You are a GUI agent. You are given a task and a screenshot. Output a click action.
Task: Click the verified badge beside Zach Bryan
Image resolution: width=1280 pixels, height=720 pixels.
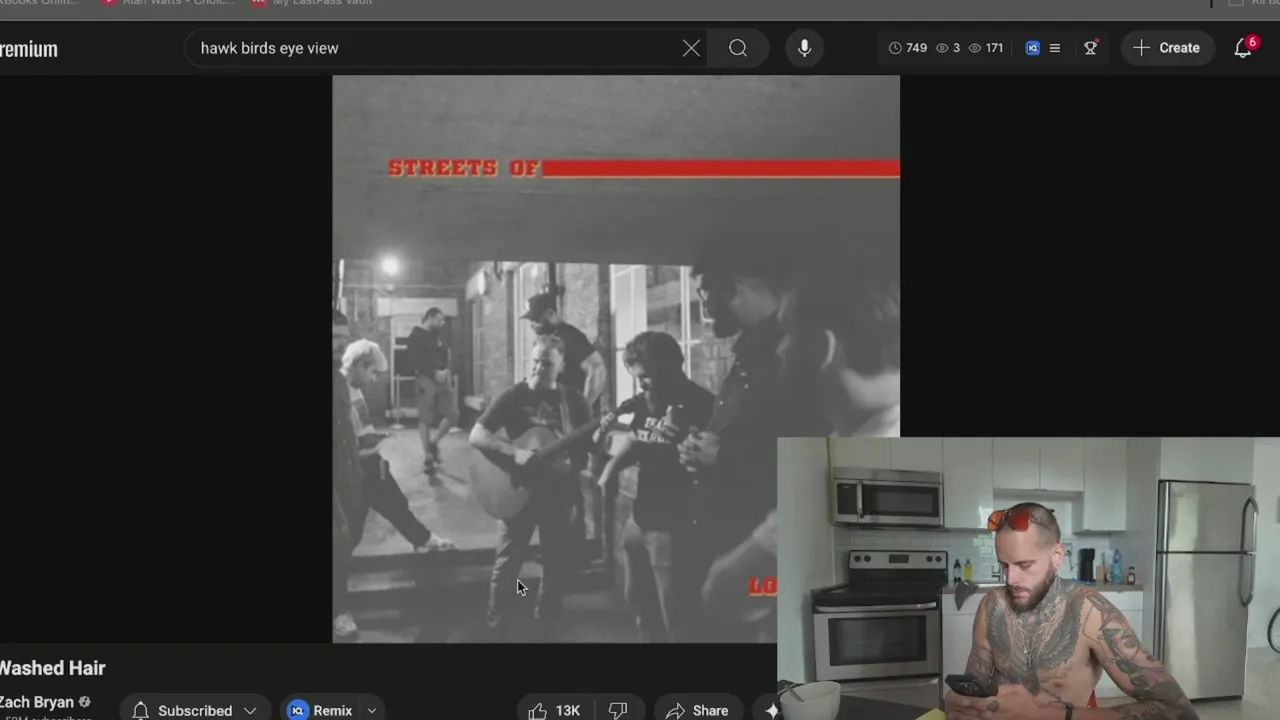click(85, 702)
